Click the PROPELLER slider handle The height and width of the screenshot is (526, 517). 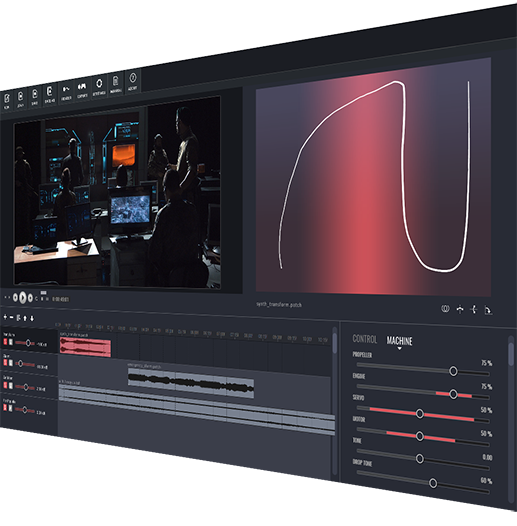pos(453,371)
